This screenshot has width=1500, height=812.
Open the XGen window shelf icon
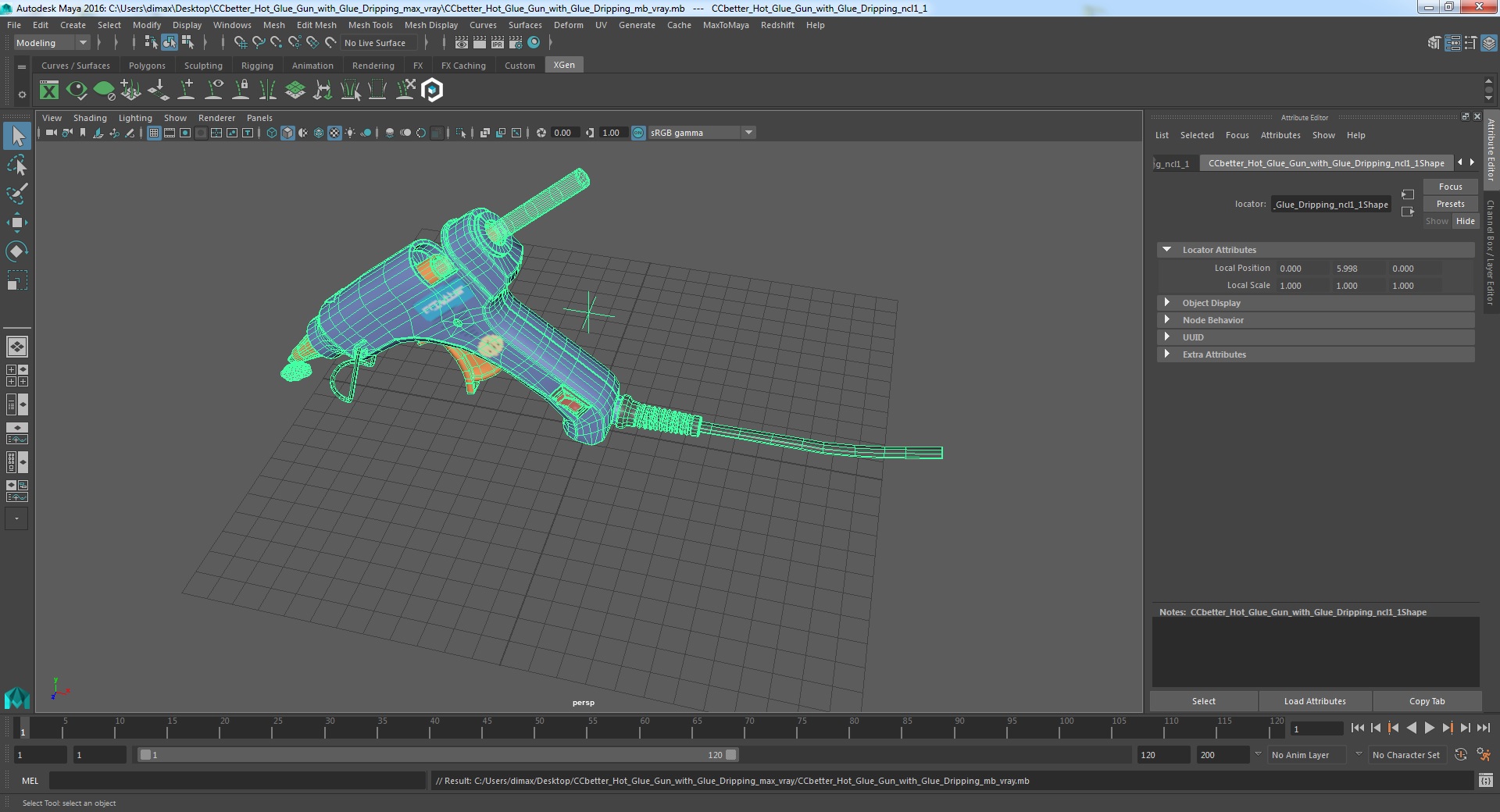pyautogui.click(x=49, y=91)
